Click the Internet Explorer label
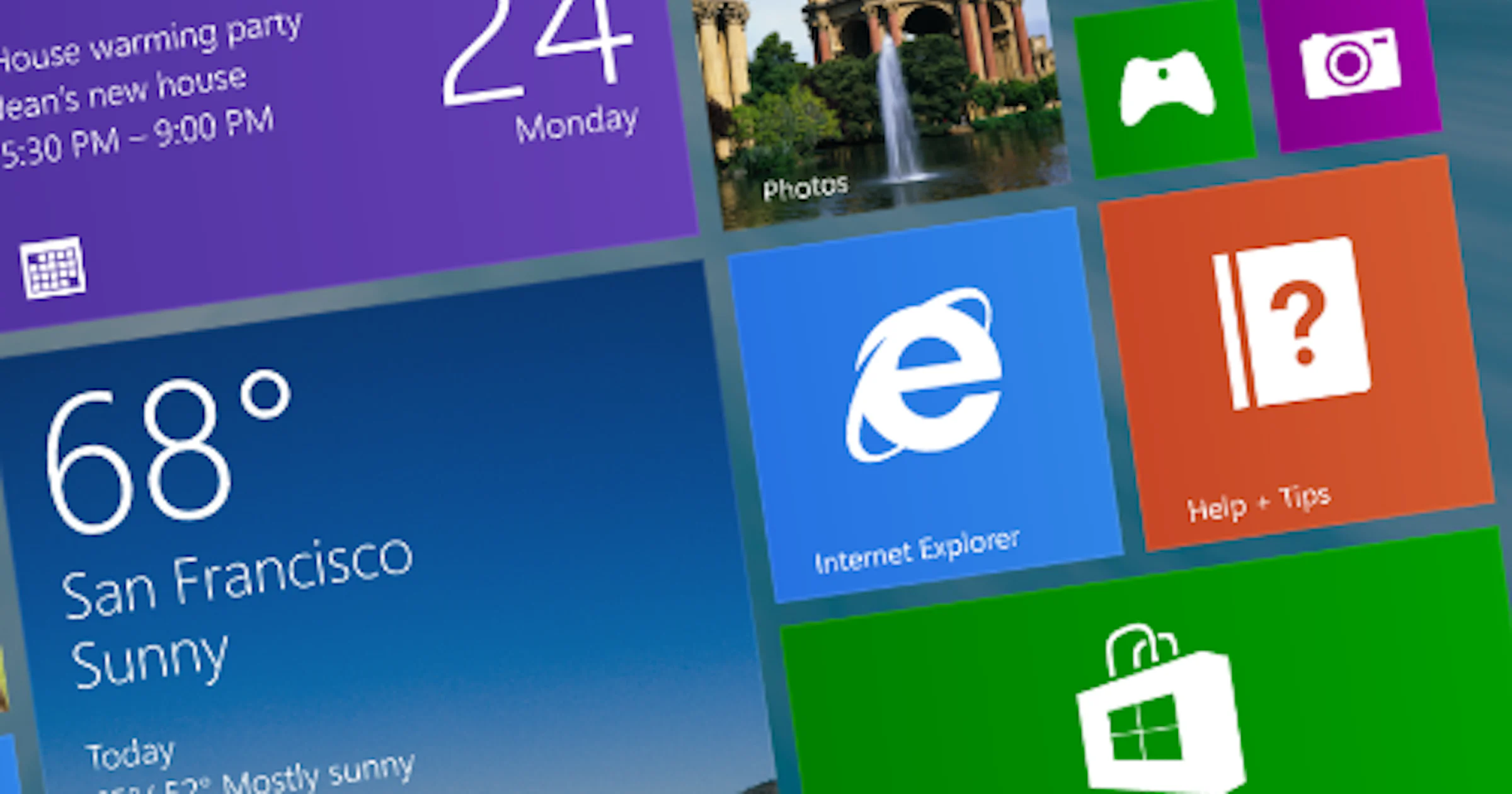The width and height of the screenshot is (1512, 794). [917, 552]
